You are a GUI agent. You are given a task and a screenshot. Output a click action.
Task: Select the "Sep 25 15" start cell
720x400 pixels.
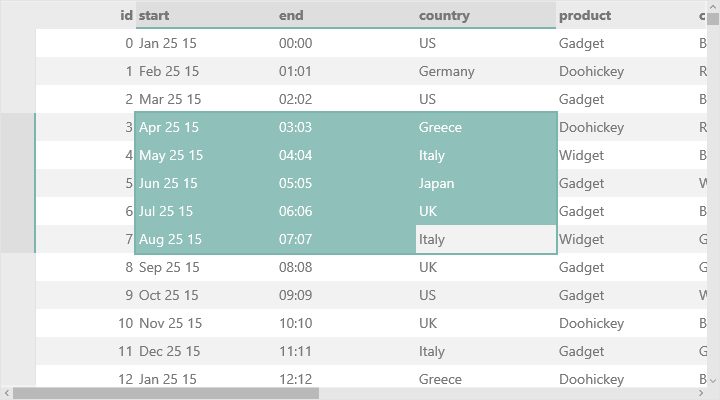click(205, 267)
